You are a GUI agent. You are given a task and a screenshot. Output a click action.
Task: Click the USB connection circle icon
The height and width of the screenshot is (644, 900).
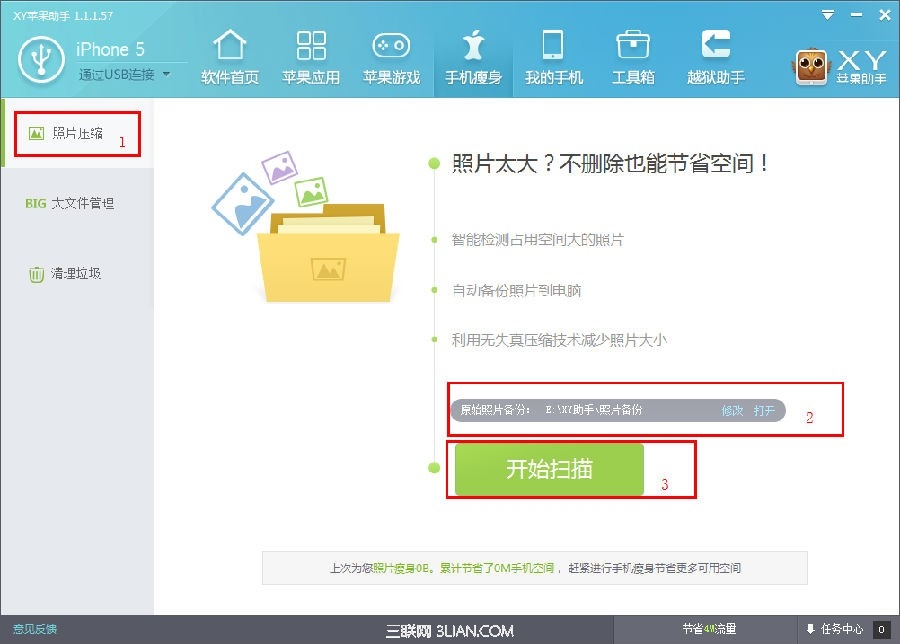click(41, 60)
